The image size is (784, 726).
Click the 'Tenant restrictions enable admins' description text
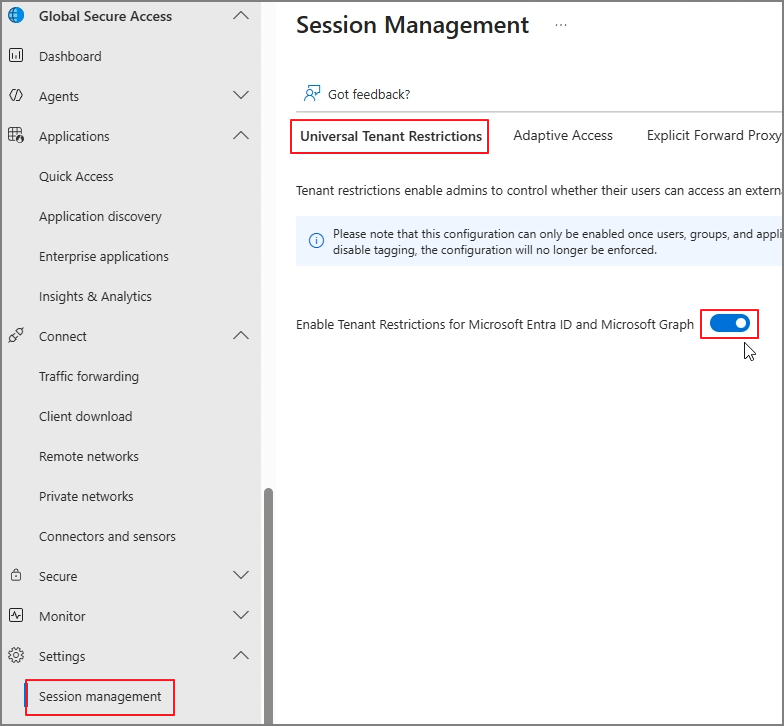538,190
